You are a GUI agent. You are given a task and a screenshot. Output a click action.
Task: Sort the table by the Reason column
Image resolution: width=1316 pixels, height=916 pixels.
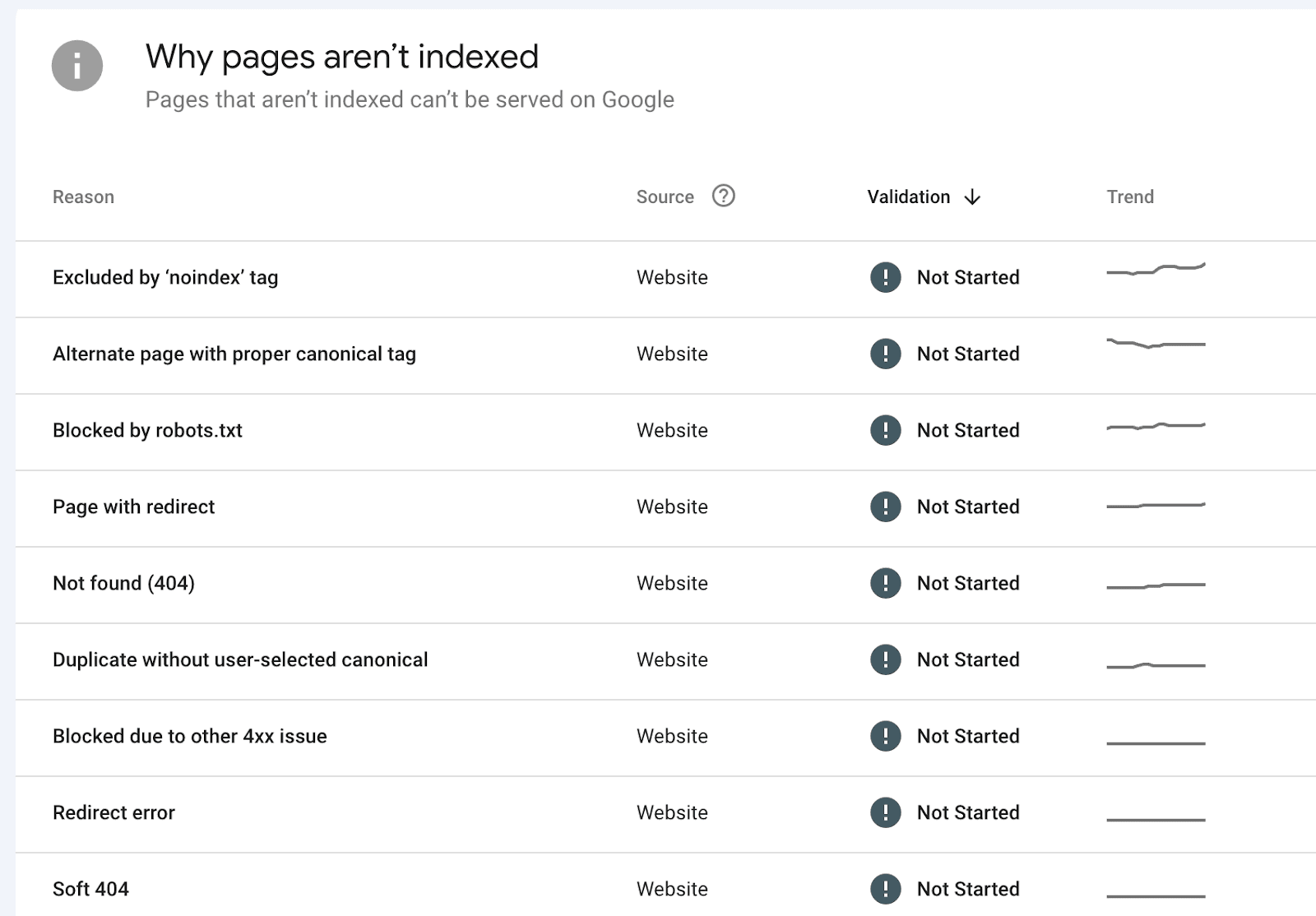click(83, 197)
